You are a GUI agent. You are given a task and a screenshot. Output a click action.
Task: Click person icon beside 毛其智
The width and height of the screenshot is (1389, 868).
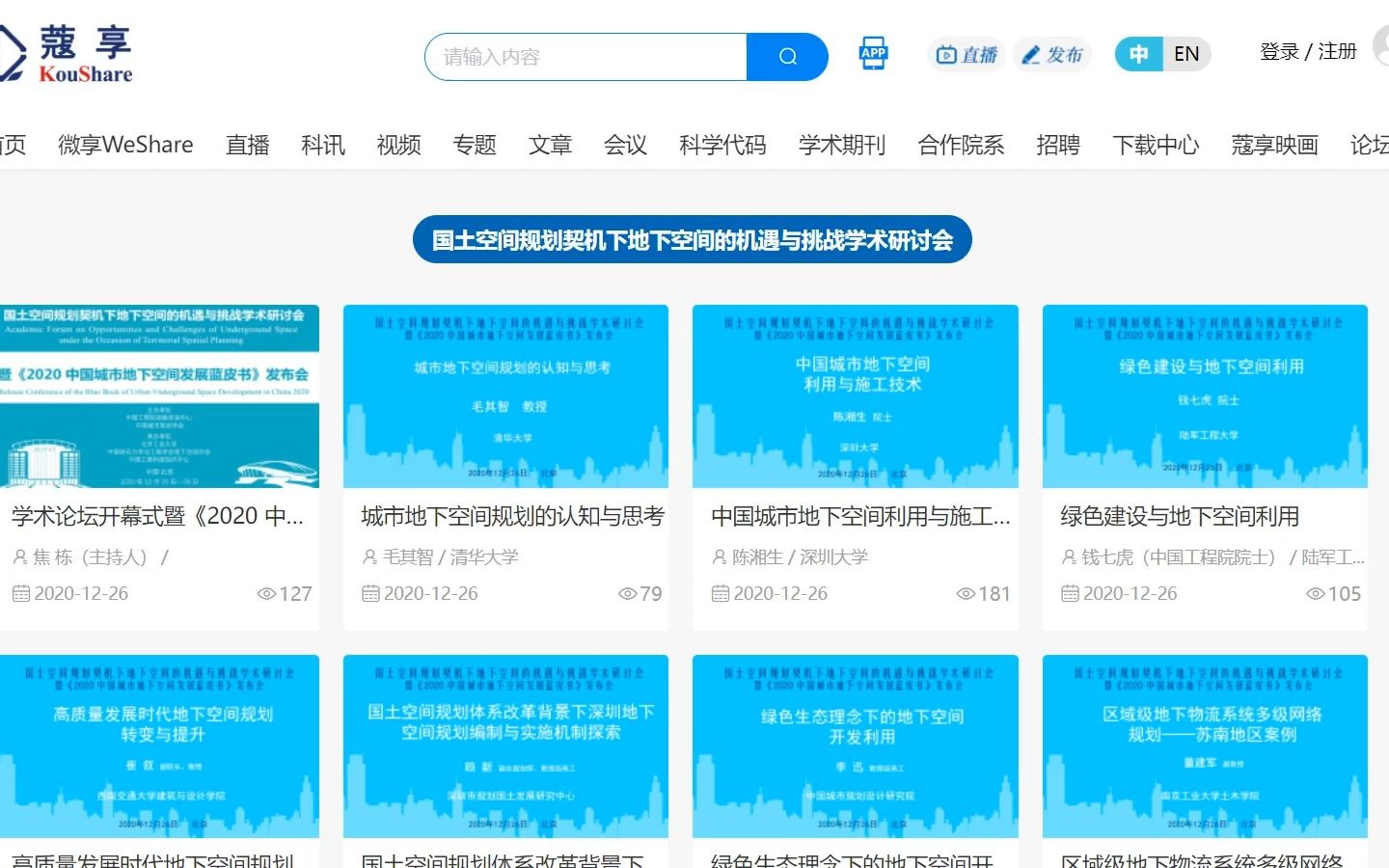(370, 557)
